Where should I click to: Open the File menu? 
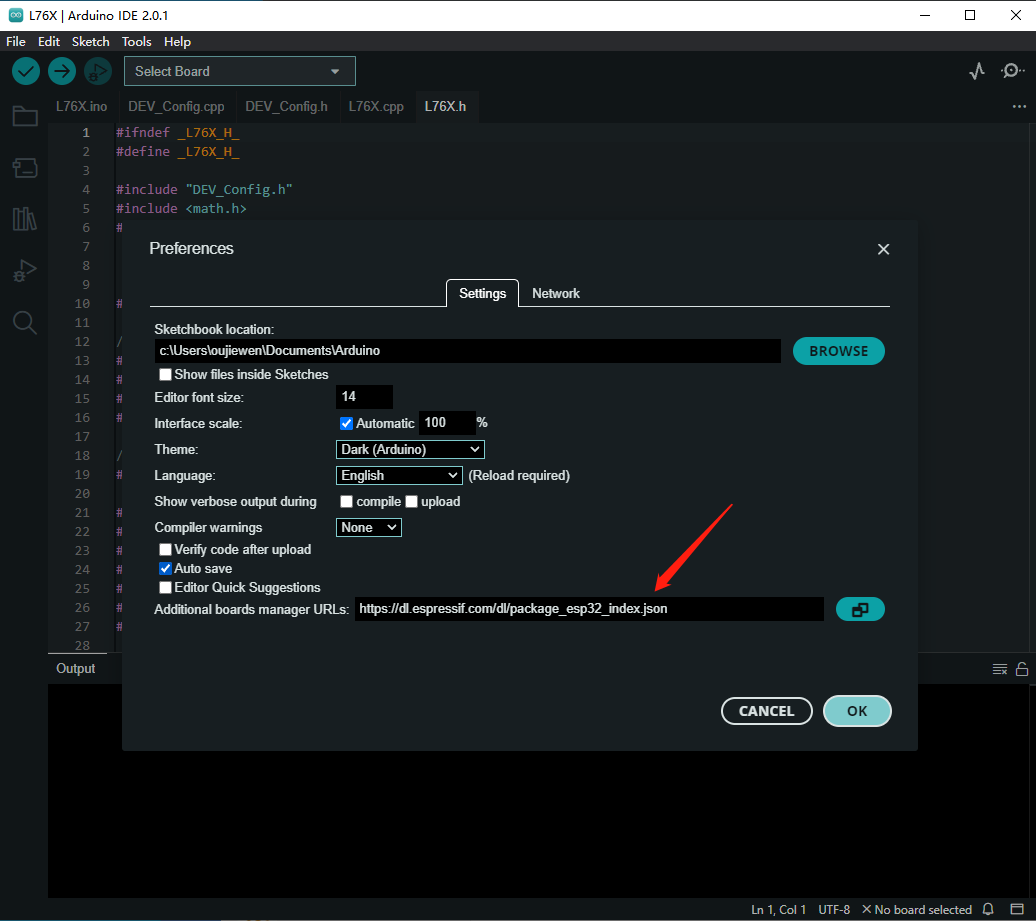tap(16, 42)
